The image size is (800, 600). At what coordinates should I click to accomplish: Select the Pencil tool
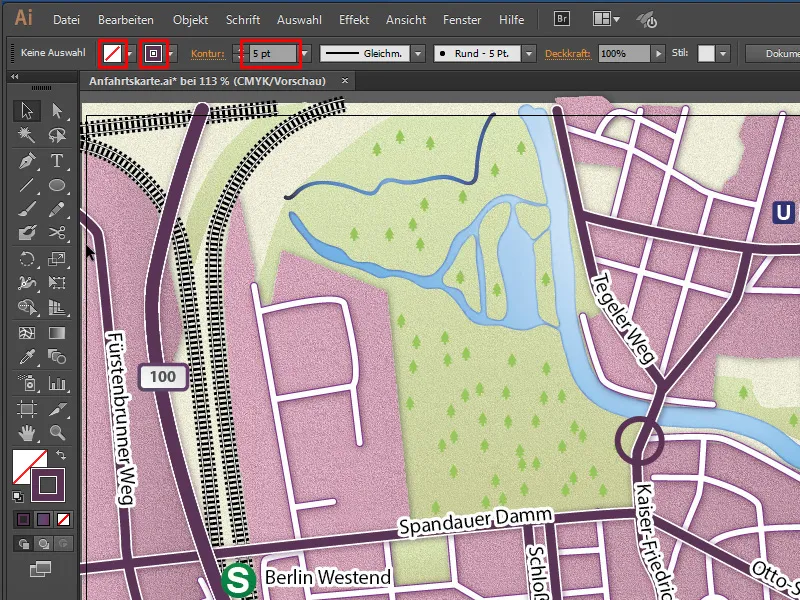point(57,209)
